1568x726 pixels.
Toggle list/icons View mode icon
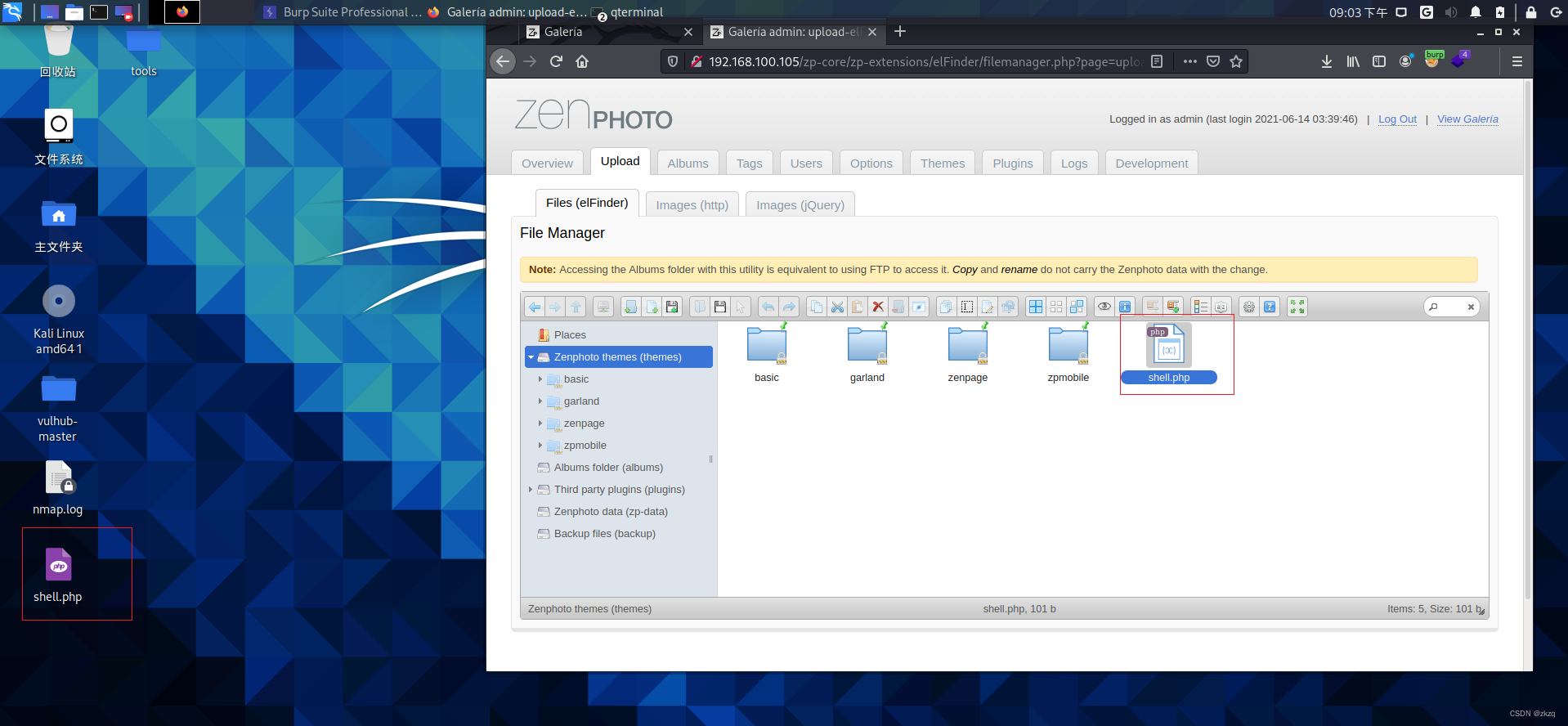pos(1201,307)
